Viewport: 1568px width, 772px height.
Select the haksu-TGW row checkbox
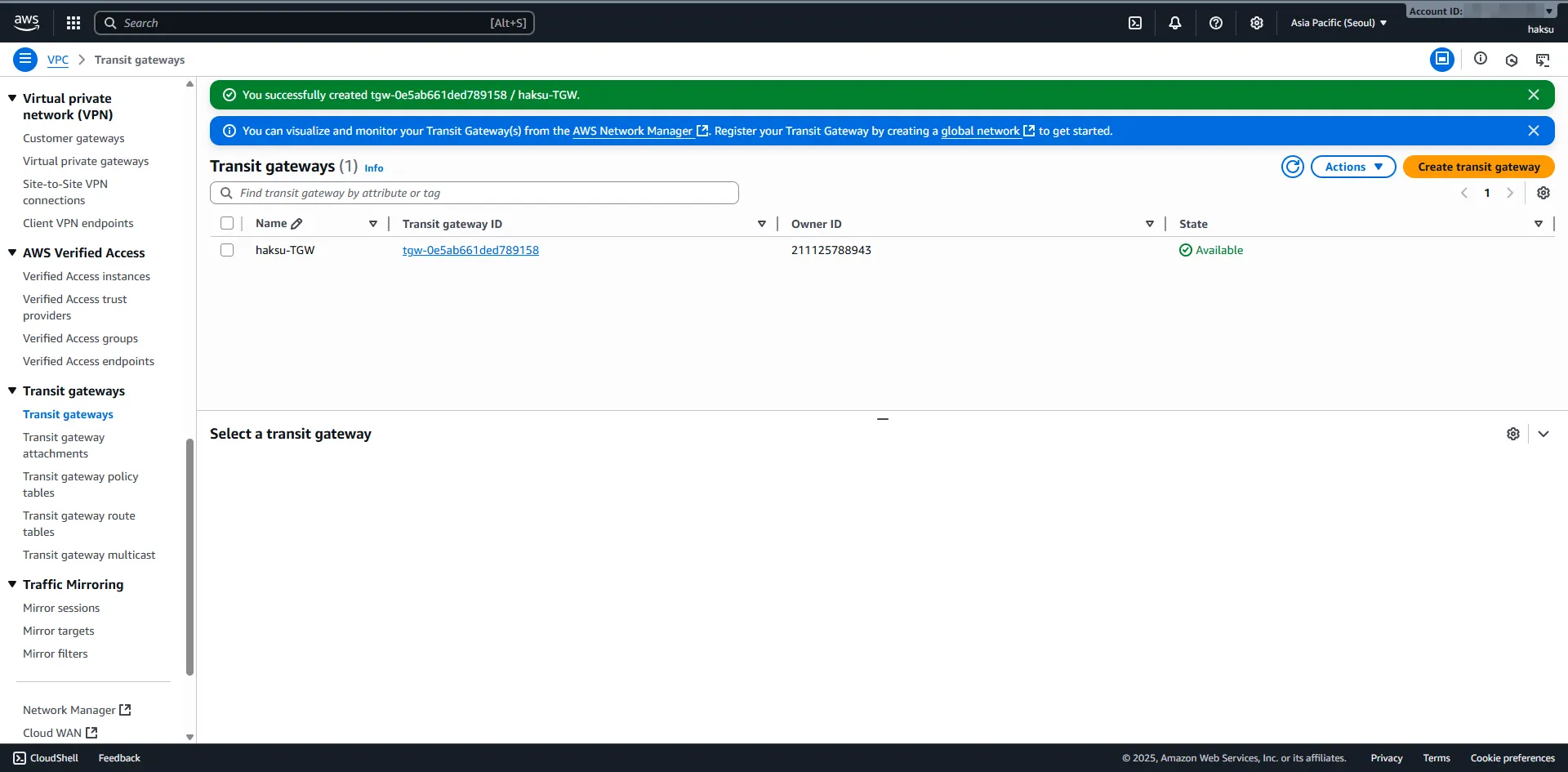[227, 250]
